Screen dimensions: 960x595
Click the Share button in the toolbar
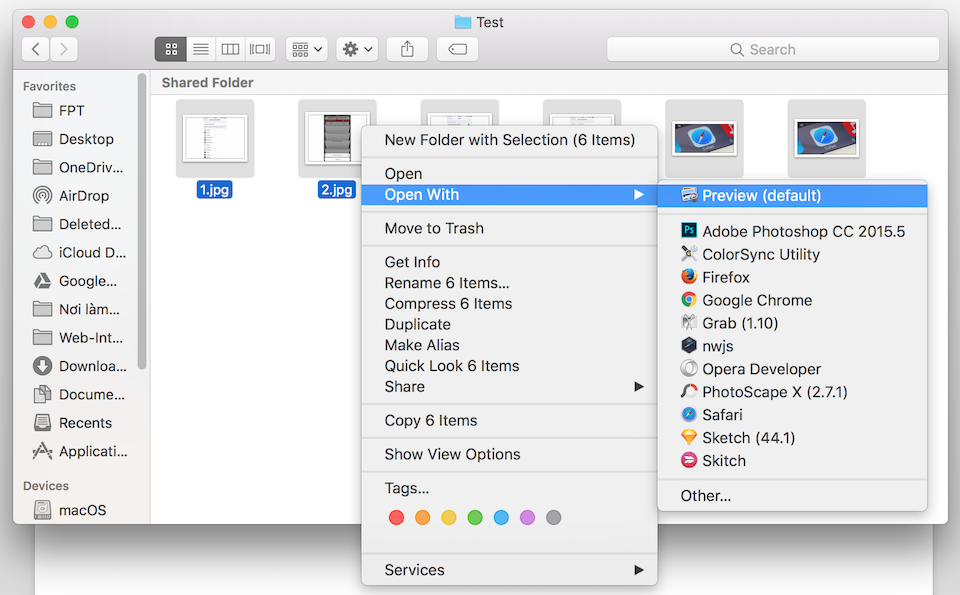pyautogui.click(x=407, y=48)
